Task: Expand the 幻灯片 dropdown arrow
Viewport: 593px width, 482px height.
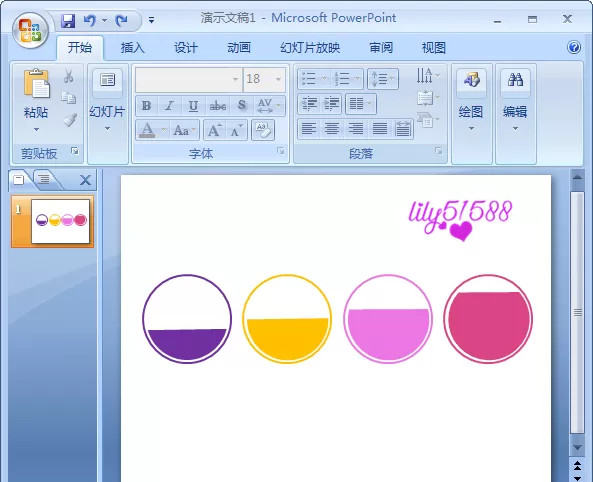Action: 107,129
